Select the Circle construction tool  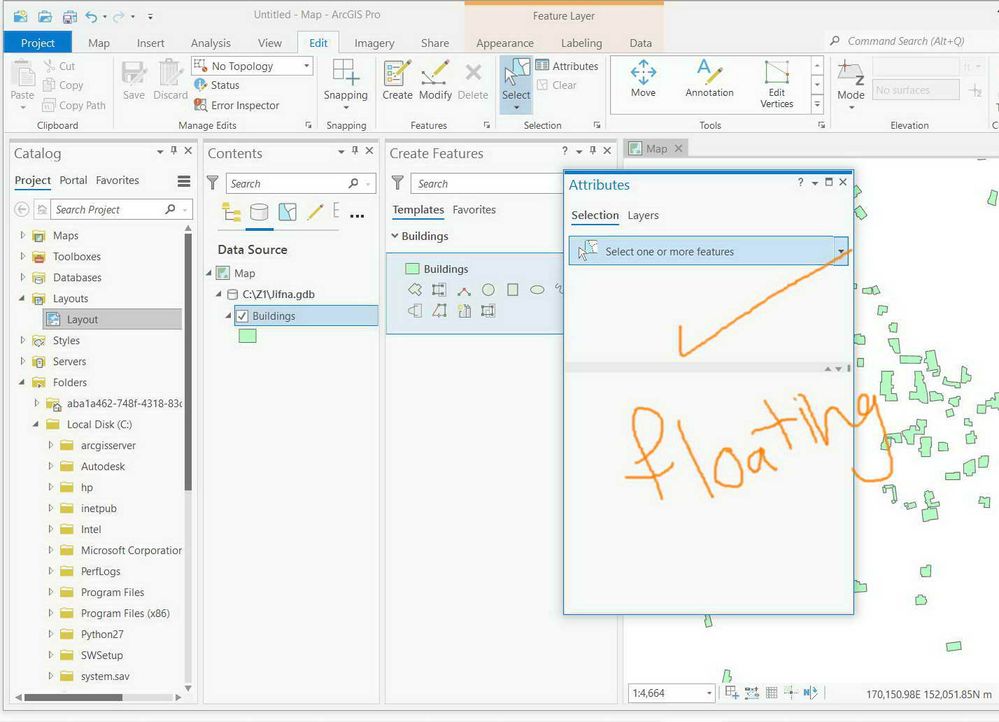488,290
